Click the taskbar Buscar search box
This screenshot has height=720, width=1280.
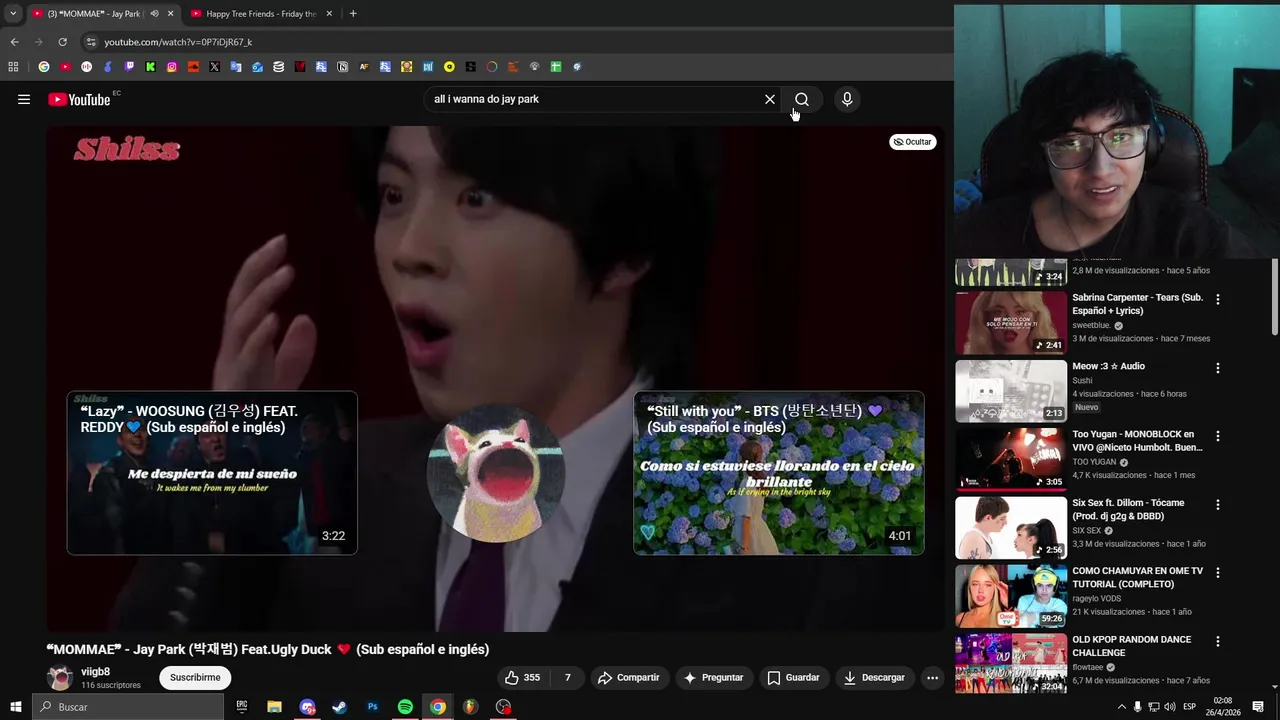(x=128, y=707)
